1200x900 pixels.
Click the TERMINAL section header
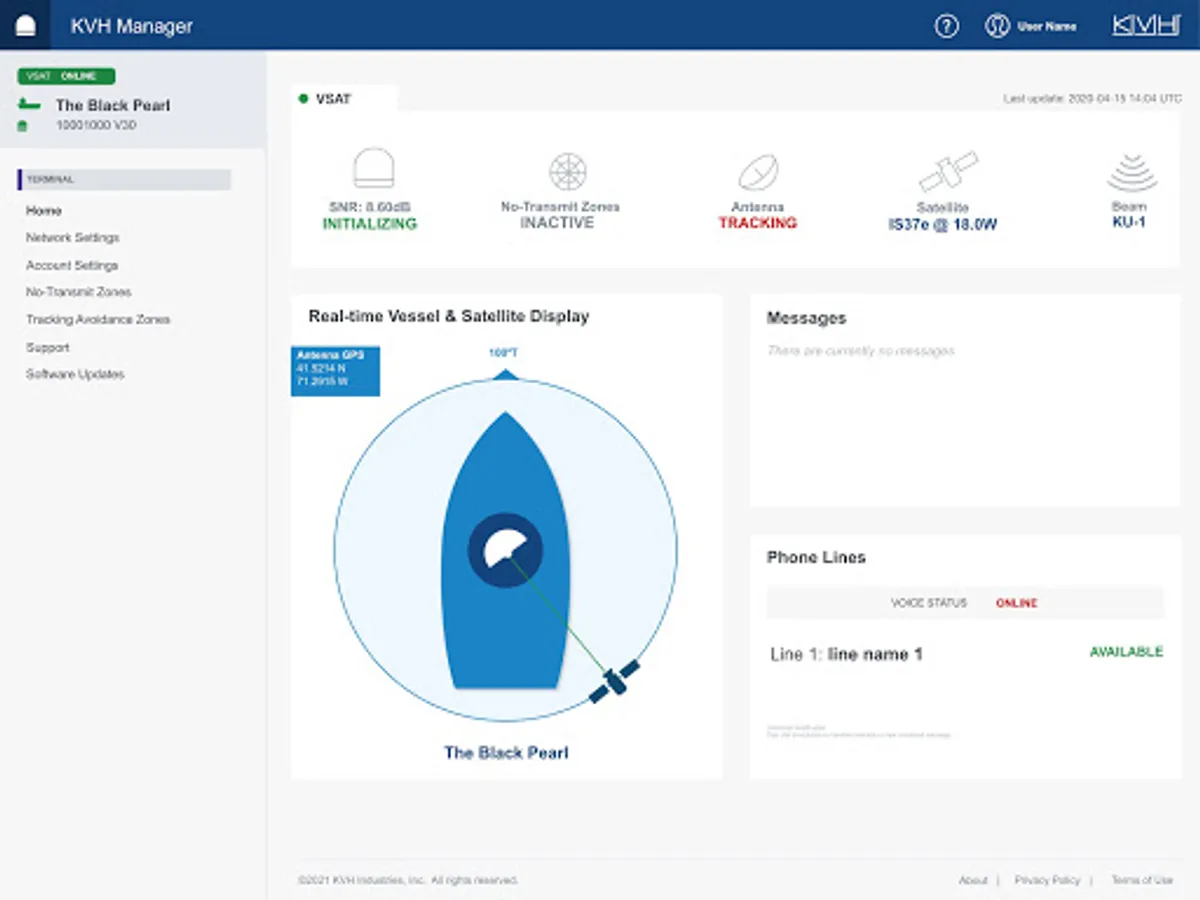click(125, 180)
